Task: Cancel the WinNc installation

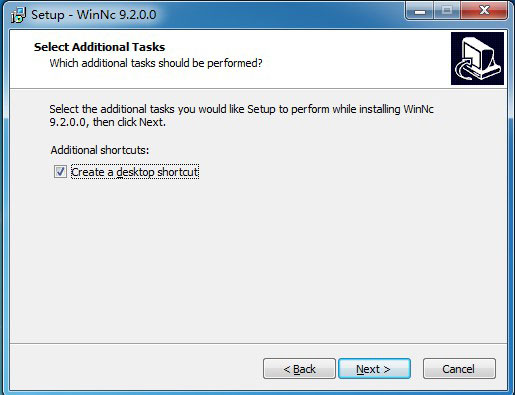Action: point(459,369)
